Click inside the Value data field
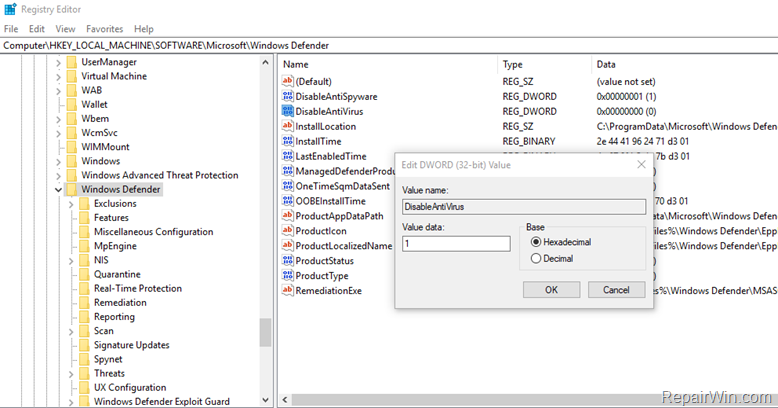The image size is (778, 408). [456, 244]
